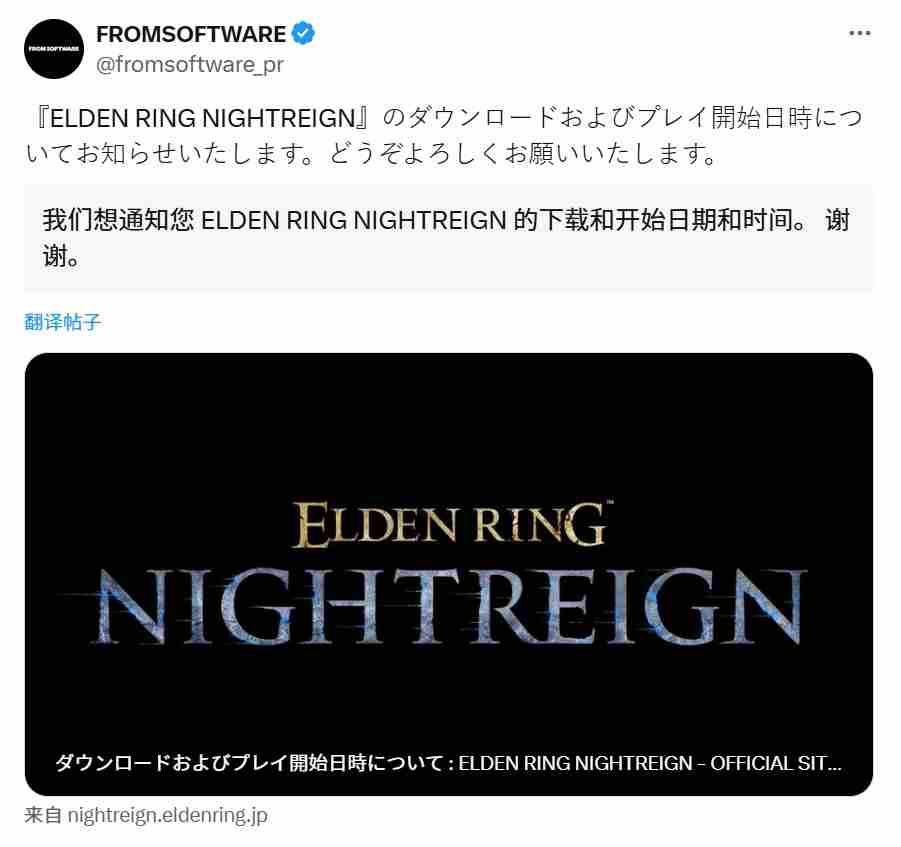The image size is (901, 847).
Task: Click the gold ELDEN RING logo in card
Action: point(450,524)
